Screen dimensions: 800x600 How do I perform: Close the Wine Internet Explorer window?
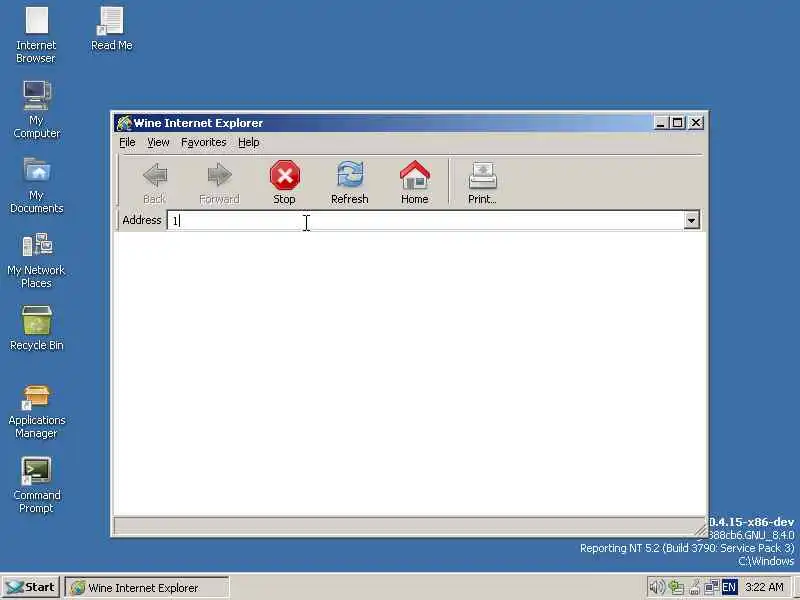(x=696, y=123)
